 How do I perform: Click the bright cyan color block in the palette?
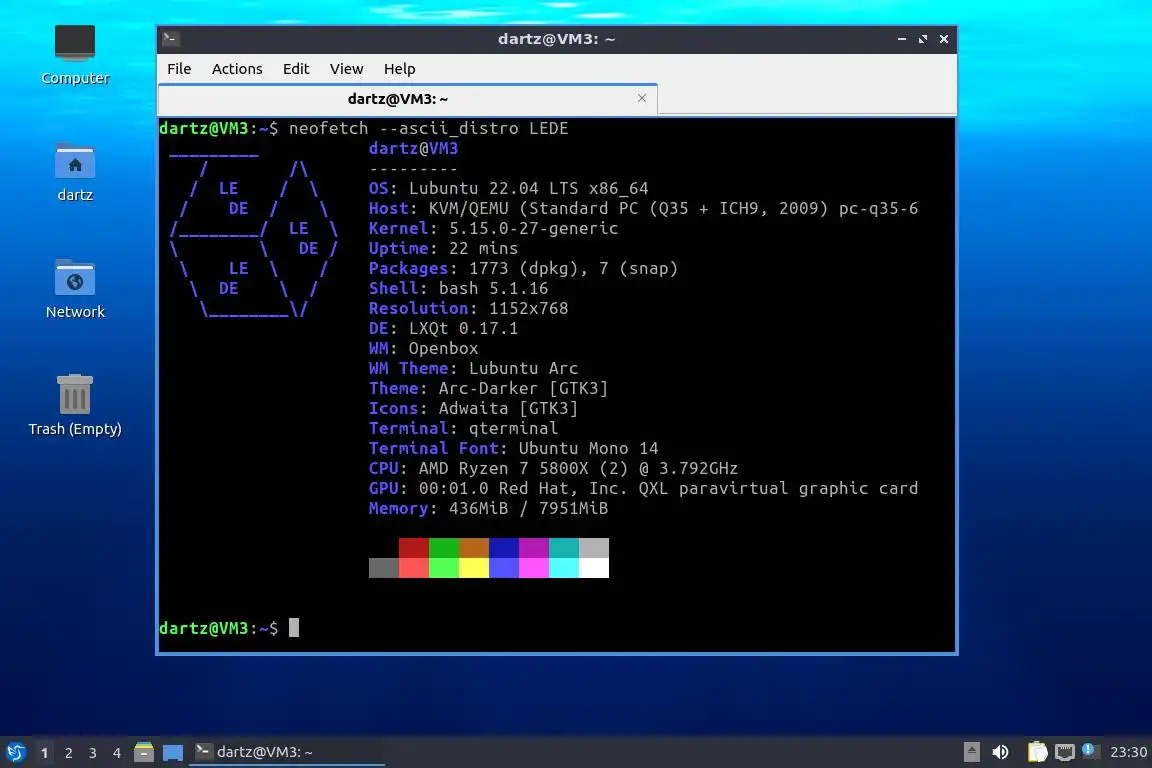point(564,568)
